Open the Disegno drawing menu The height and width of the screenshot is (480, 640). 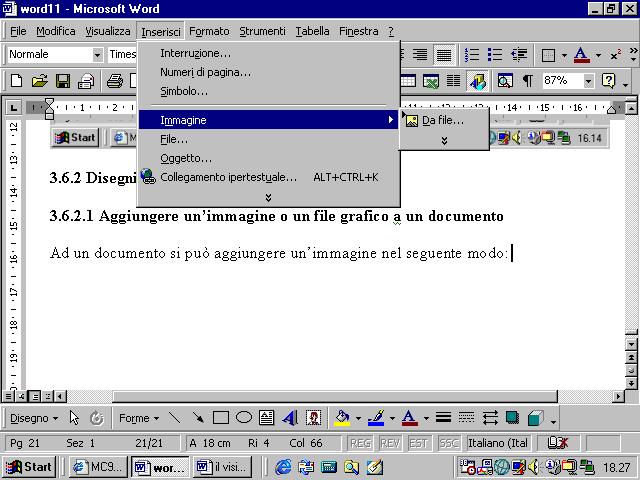pos(33,418)
